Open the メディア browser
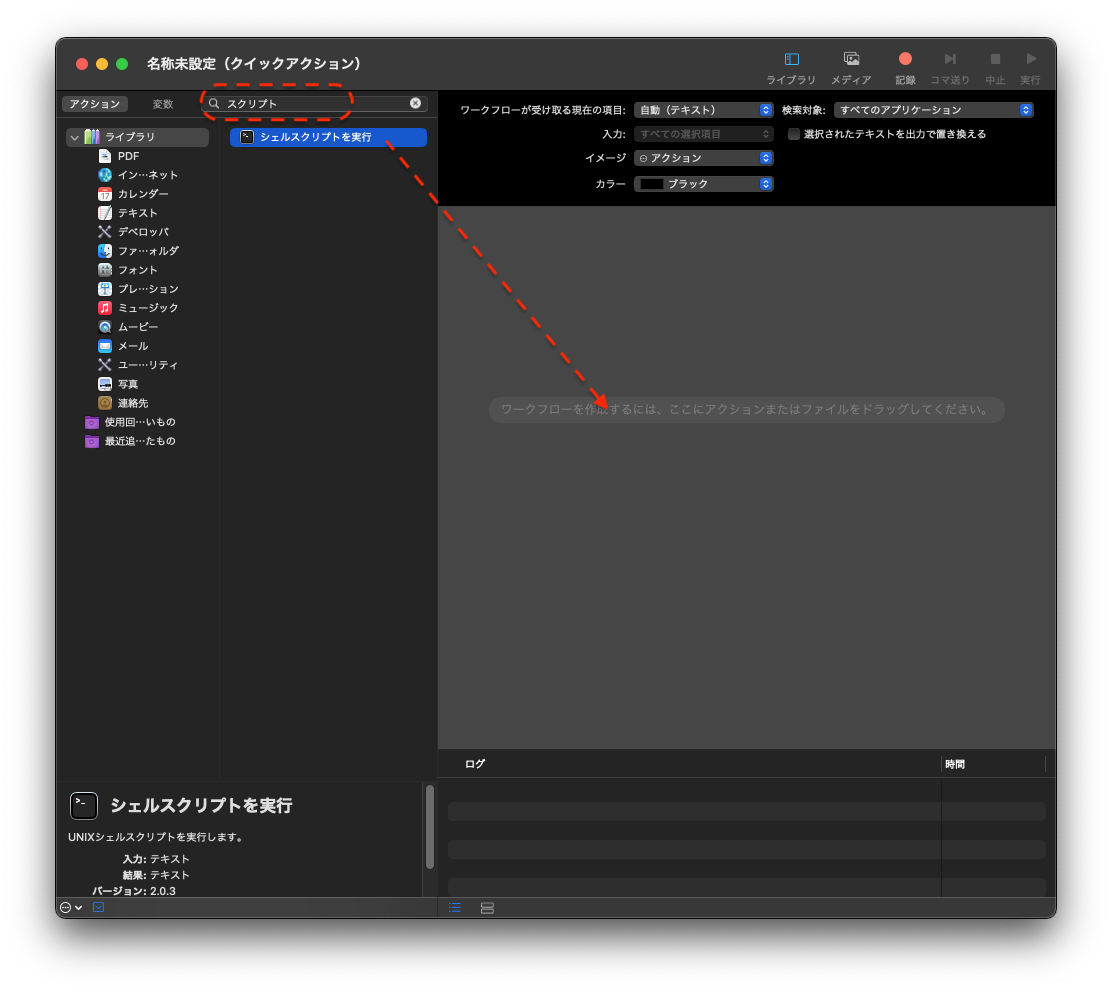 tap(851, 68)
